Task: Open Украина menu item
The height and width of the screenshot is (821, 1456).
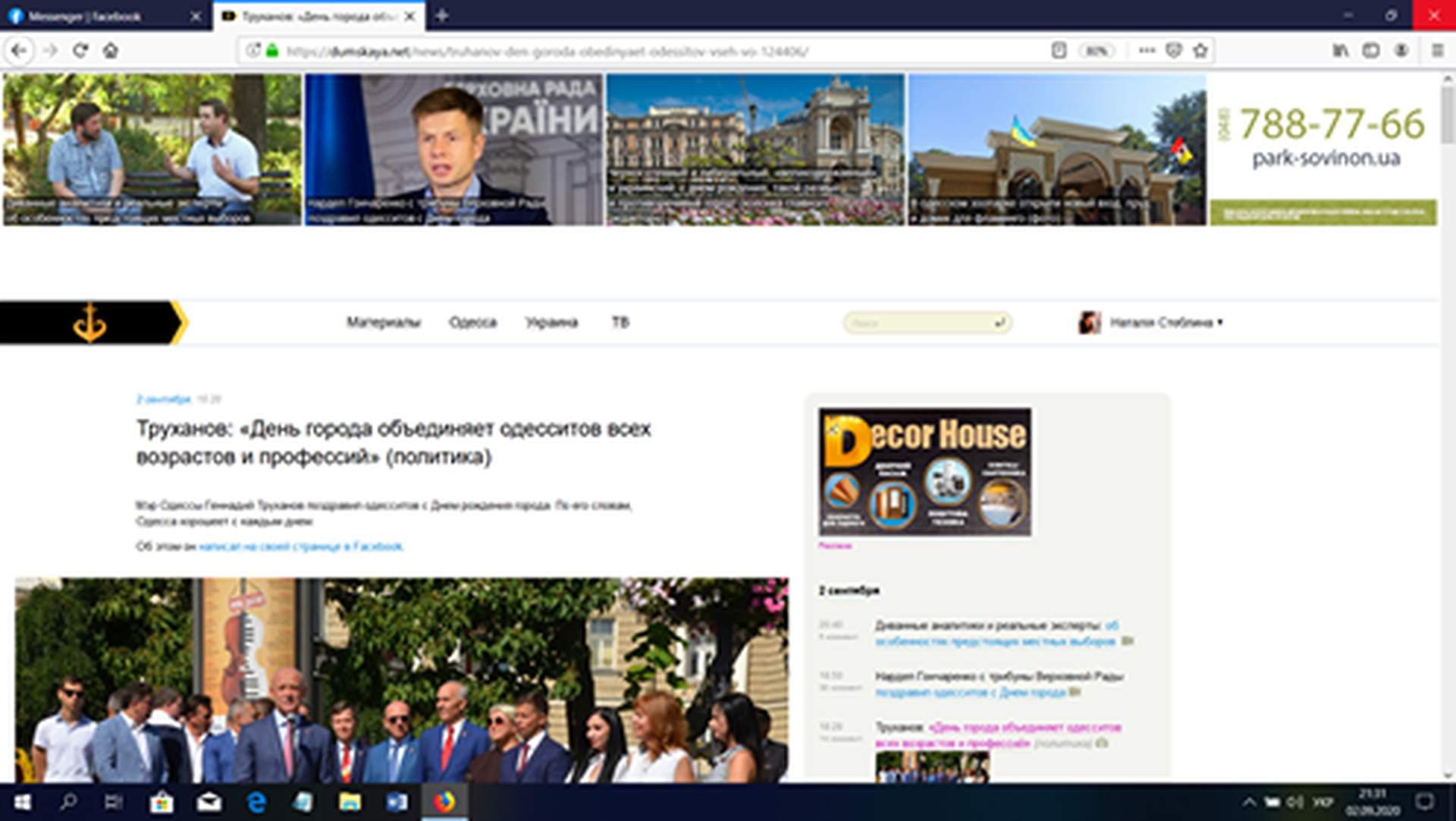Action: pyautogui.click(x=551, y=322)
